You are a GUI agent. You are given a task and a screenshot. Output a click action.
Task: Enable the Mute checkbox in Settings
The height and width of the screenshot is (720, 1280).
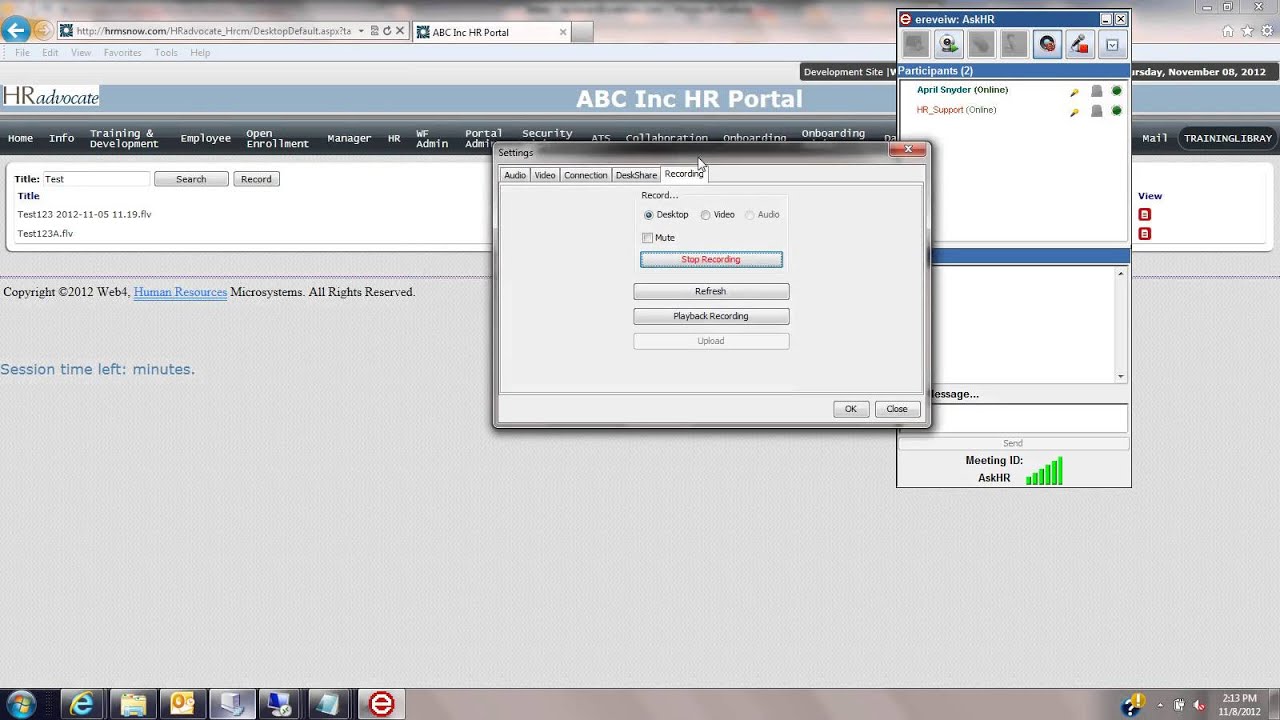tap(648, 238)
